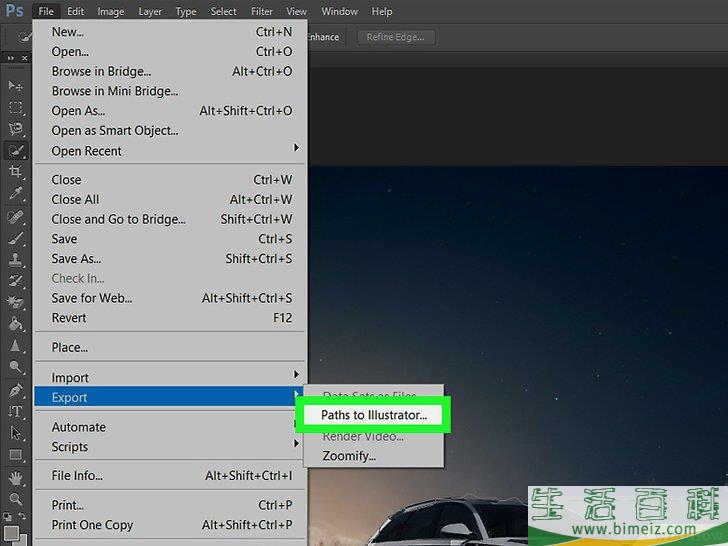Select the Eraser tool
This screenshot has width=728, height=546.
pos(15,302)
